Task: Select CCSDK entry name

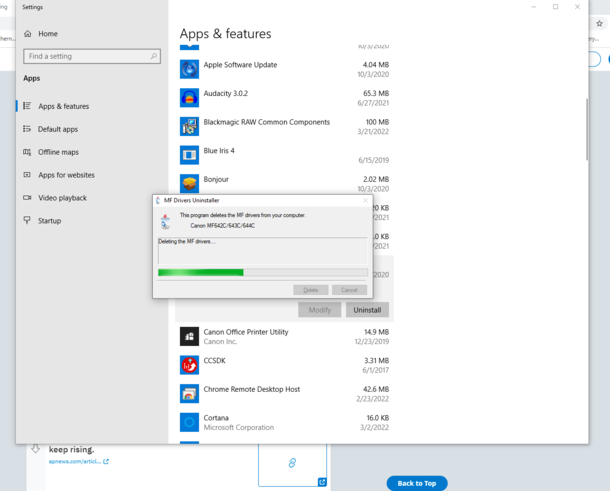Action: [x=214, y=361]
